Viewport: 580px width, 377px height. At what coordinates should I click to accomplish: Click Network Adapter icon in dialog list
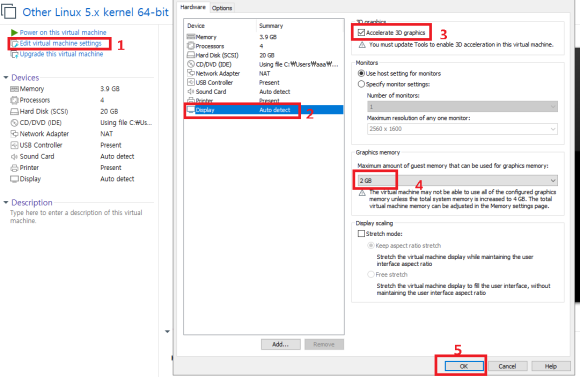pyautogui.click(x=191, y=73)
